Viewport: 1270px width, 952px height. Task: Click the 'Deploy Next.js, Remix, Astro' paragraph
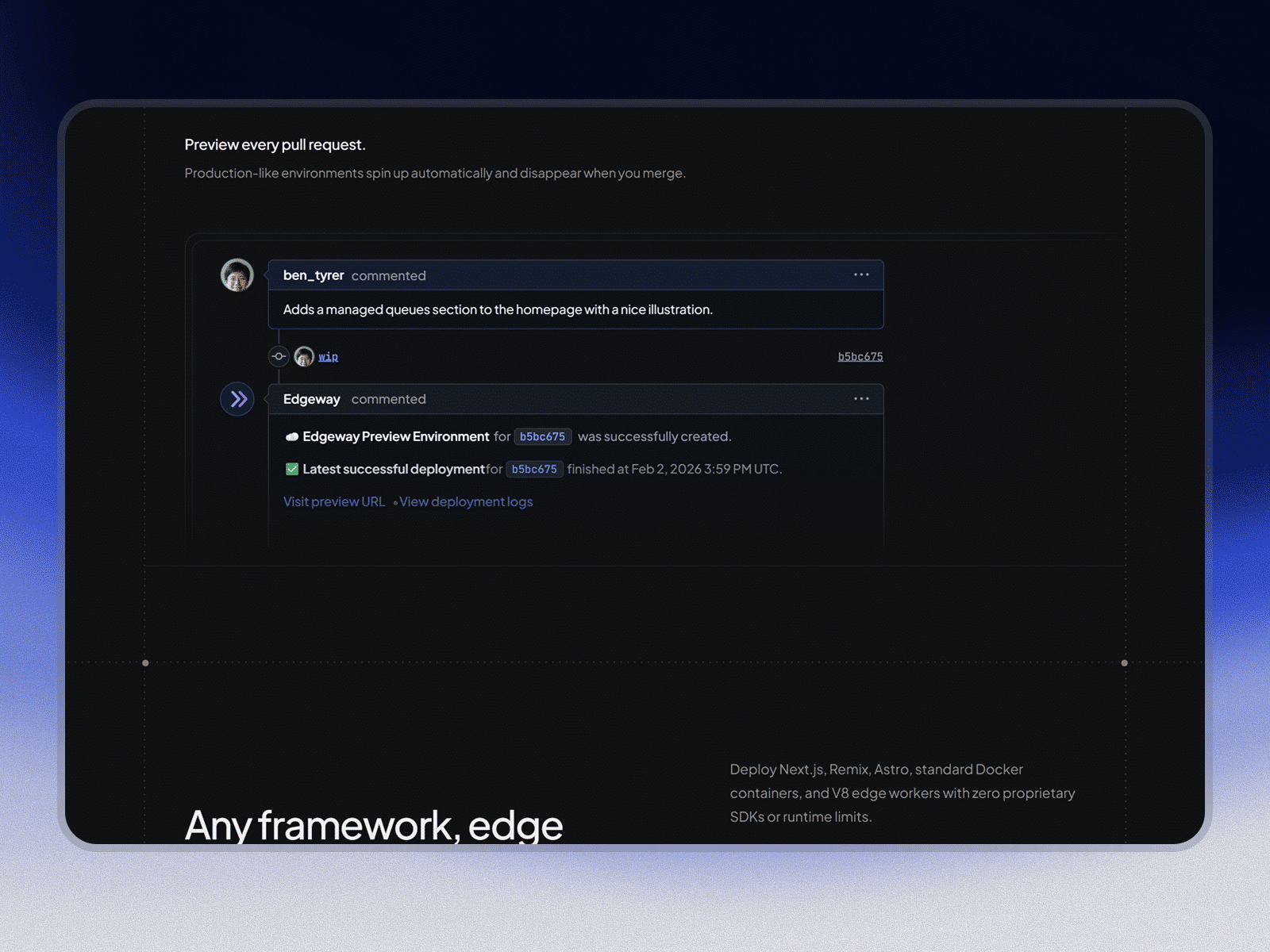pyautogui.click(x=902, y=793)
